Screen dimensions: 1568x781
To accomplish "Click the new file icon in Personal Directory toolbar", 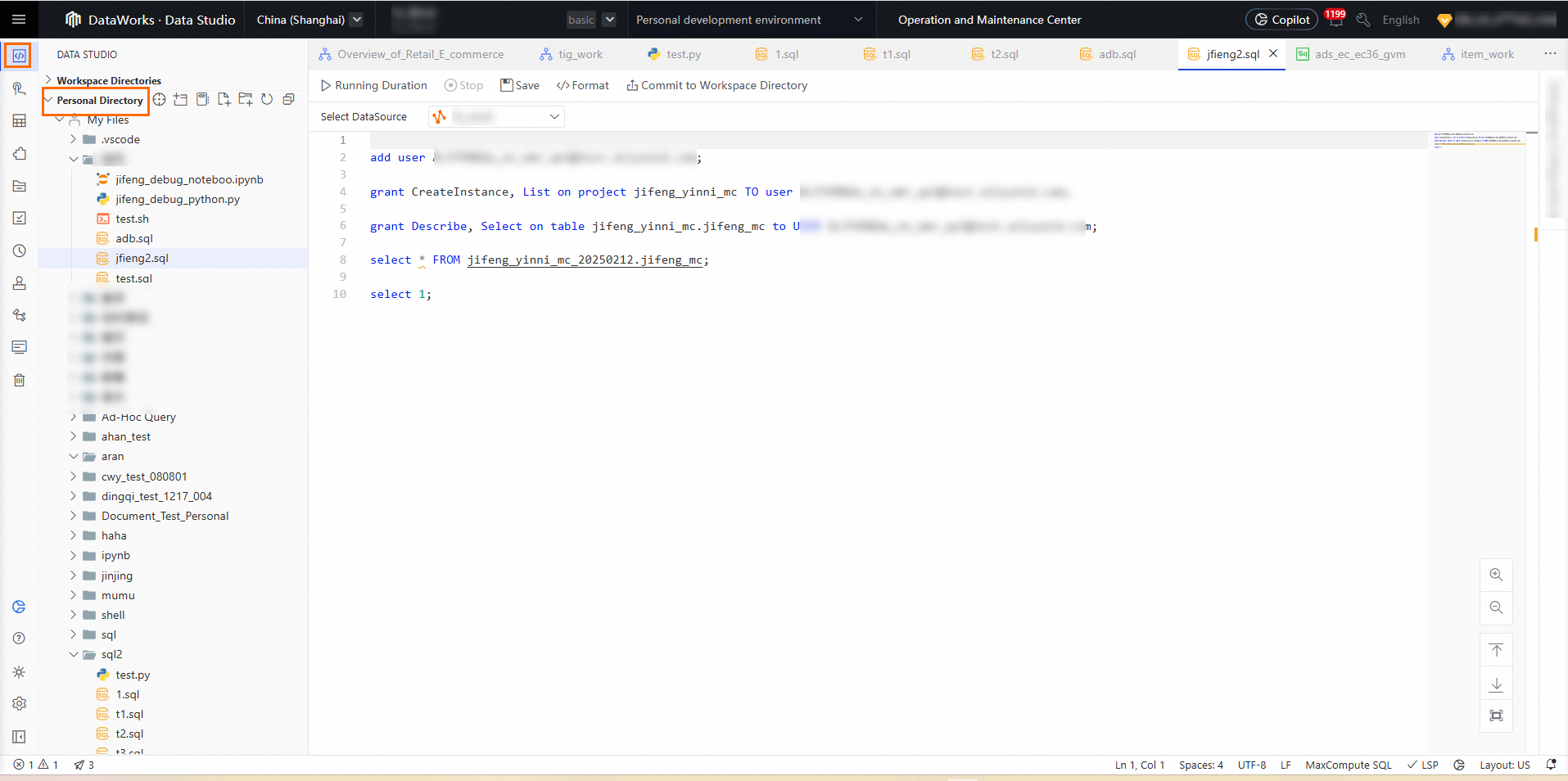I will point(224,100).
